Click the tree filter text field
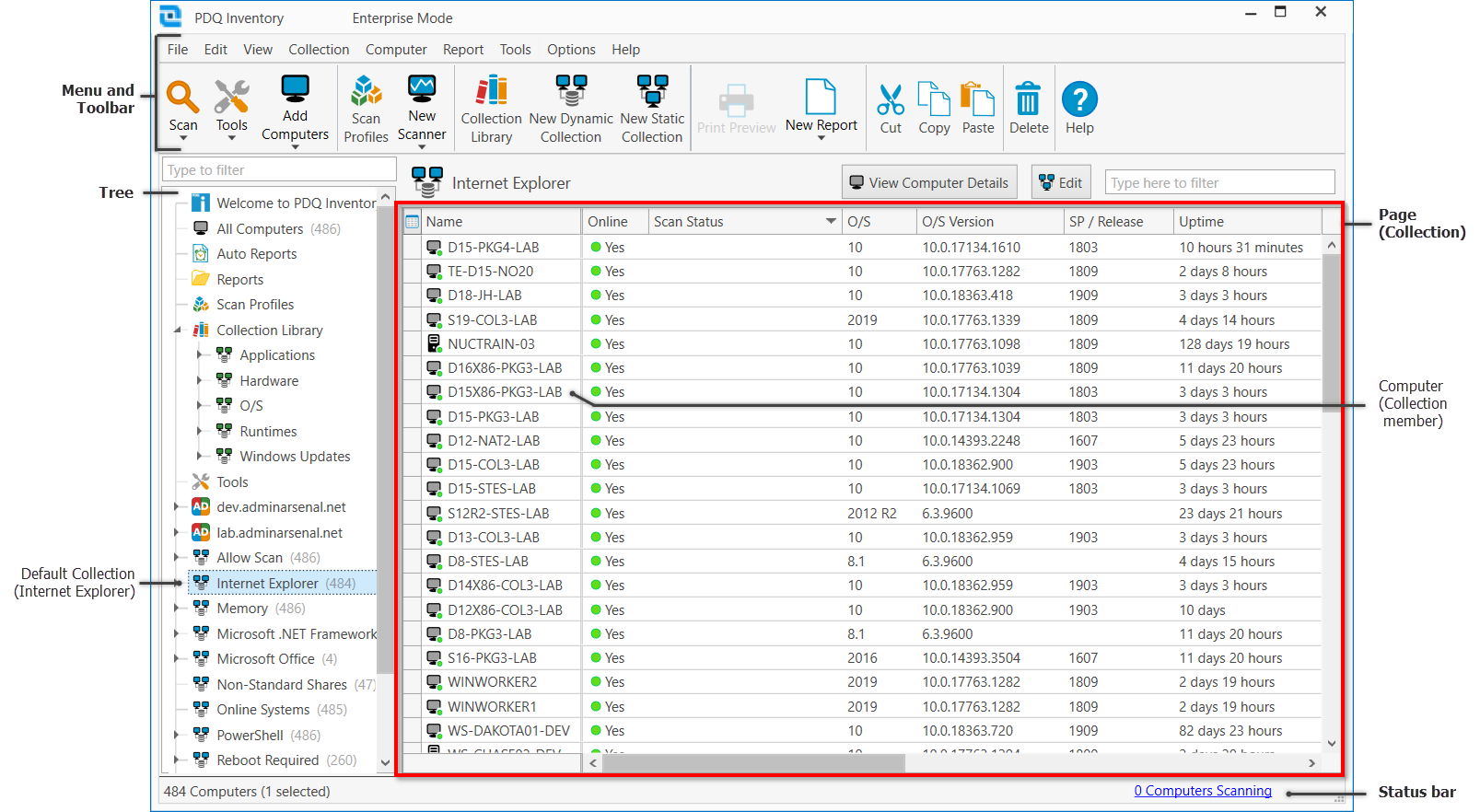Viewport: 1480px width, 812px height. 278,170
